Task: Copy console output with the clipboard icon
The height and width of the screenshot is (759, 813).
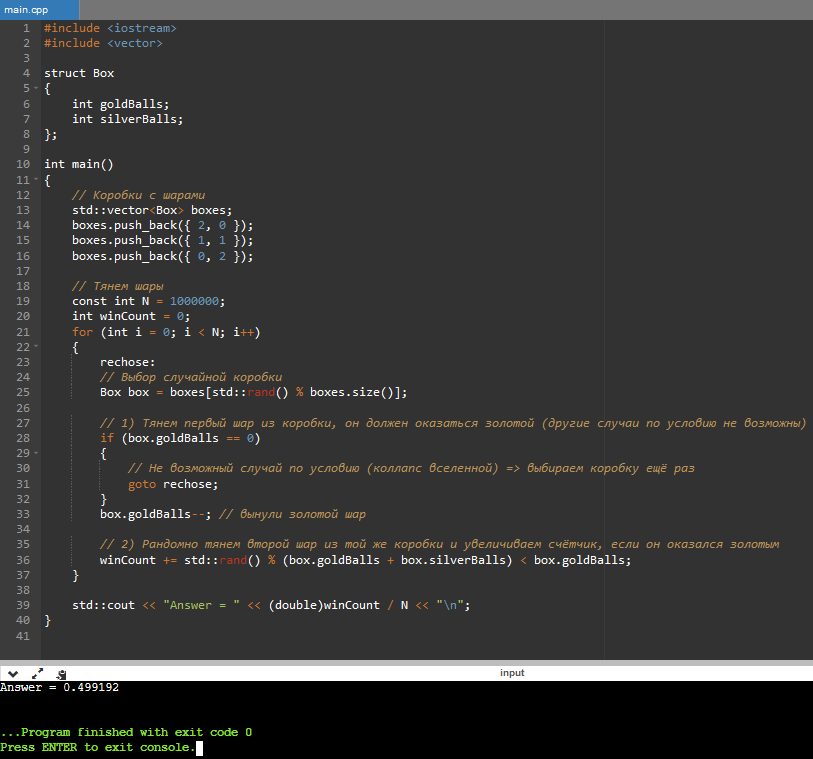Action: click(x=62, y=673)
